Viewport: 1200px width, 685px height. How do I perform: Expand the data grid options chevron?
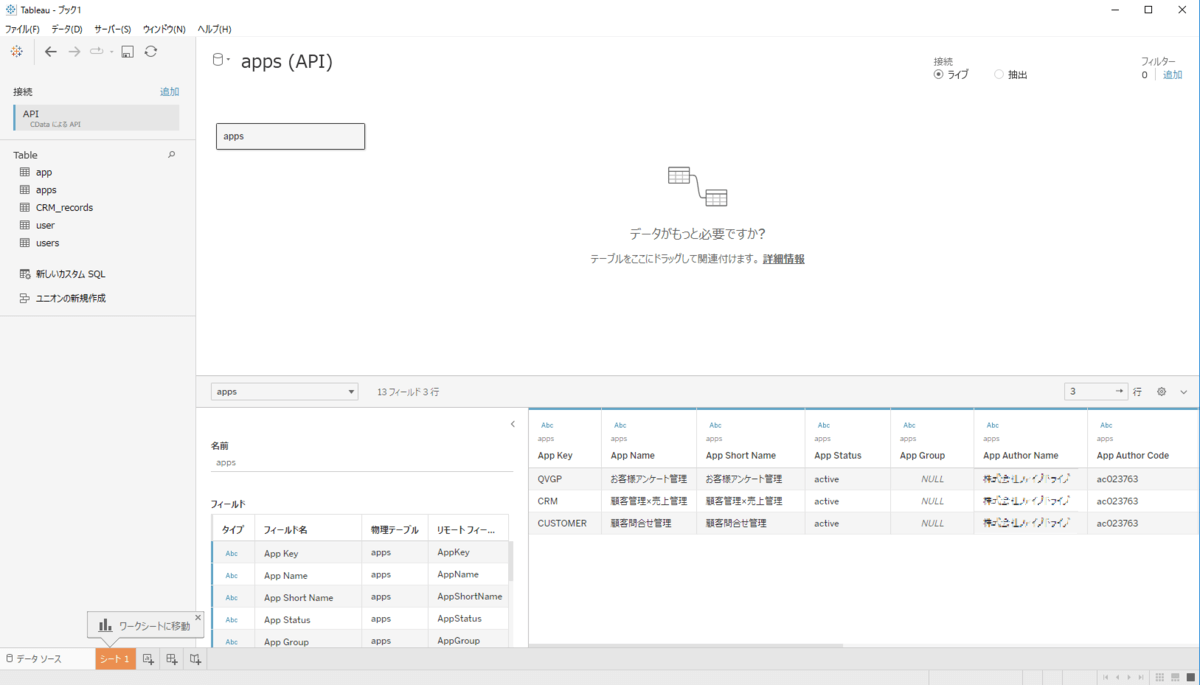click(1184, 392)
